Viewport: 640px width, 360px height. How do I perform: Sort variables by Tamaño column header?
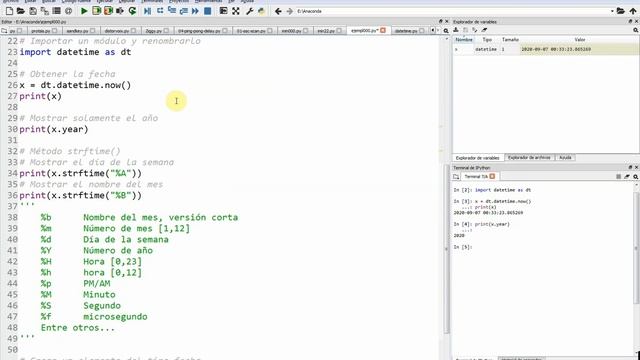(510, 40)
